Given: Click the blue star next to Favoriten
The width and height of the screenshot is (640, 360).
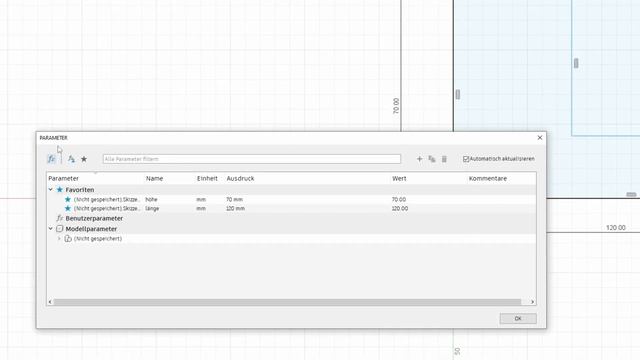Looking at the screenshot, I should (60, 190).
